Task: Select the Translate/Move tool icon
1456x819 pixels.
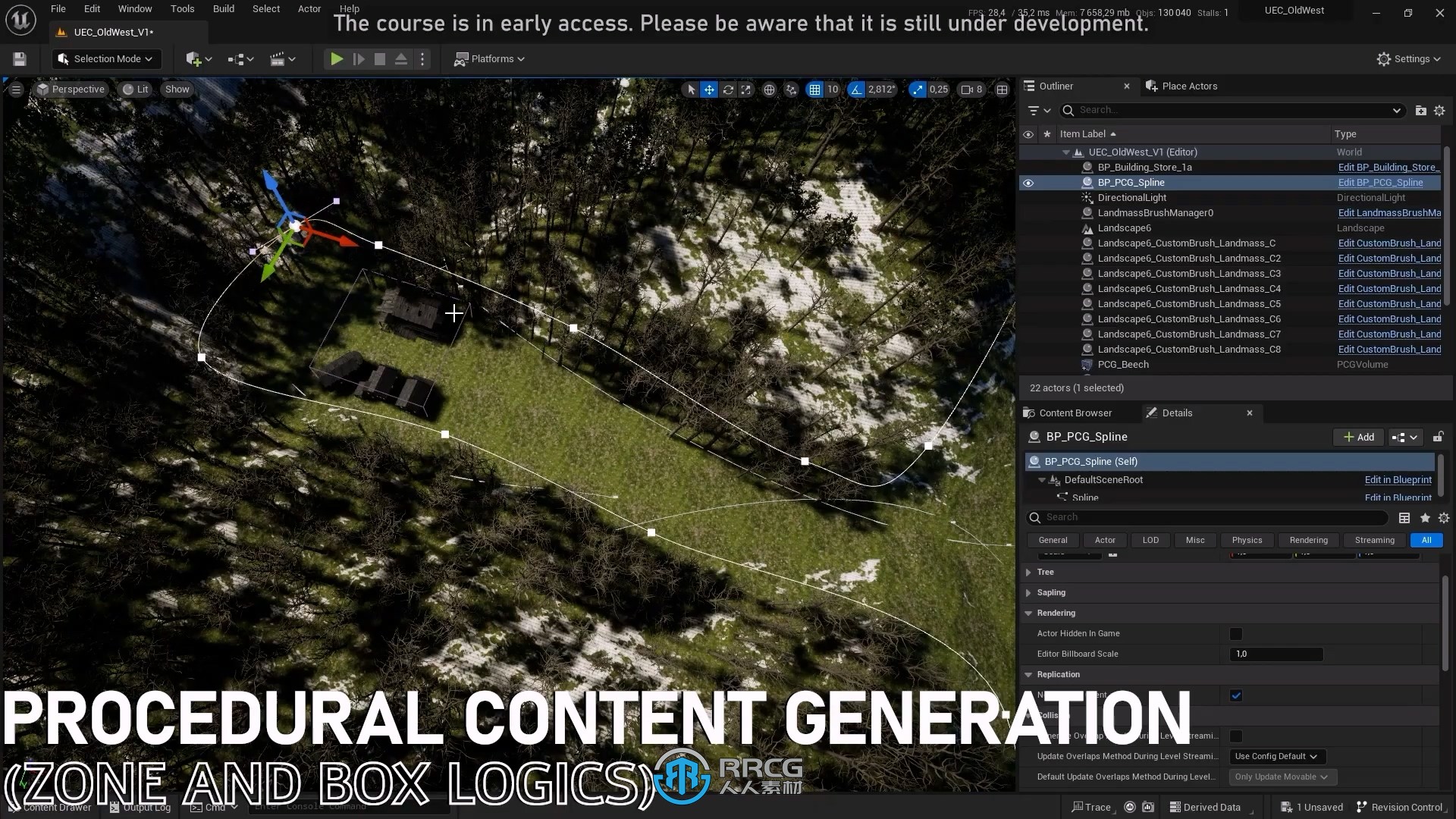Action: pos(710,88)
